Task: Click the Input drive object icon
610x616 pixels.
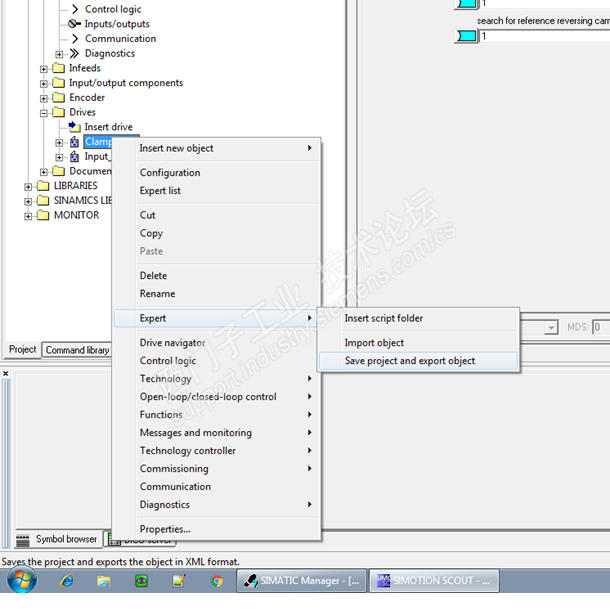Action: [74, 157]
